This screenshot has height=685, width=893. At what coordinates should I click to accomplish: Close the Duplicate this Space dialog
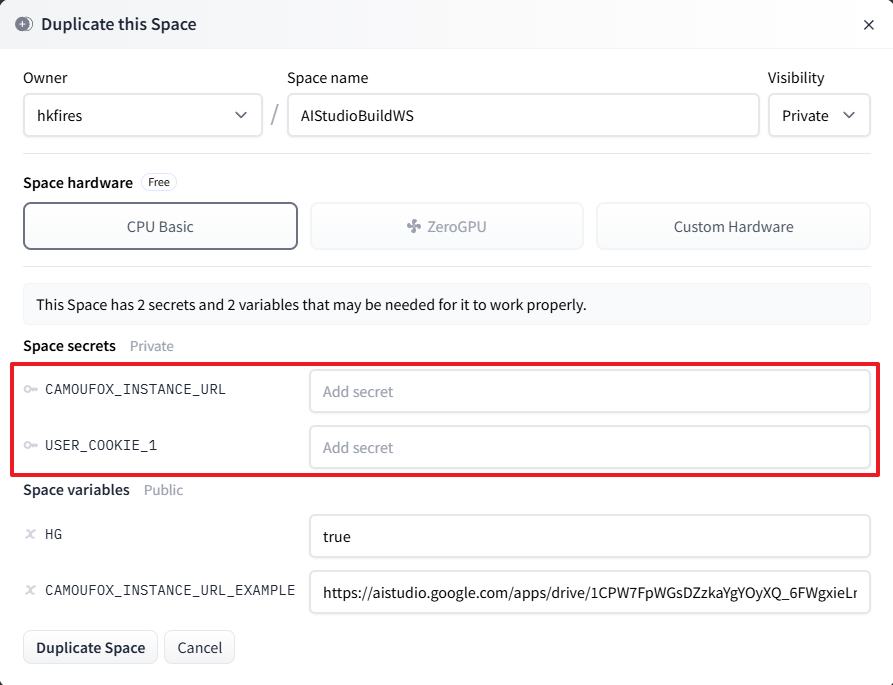pos(868,25)
